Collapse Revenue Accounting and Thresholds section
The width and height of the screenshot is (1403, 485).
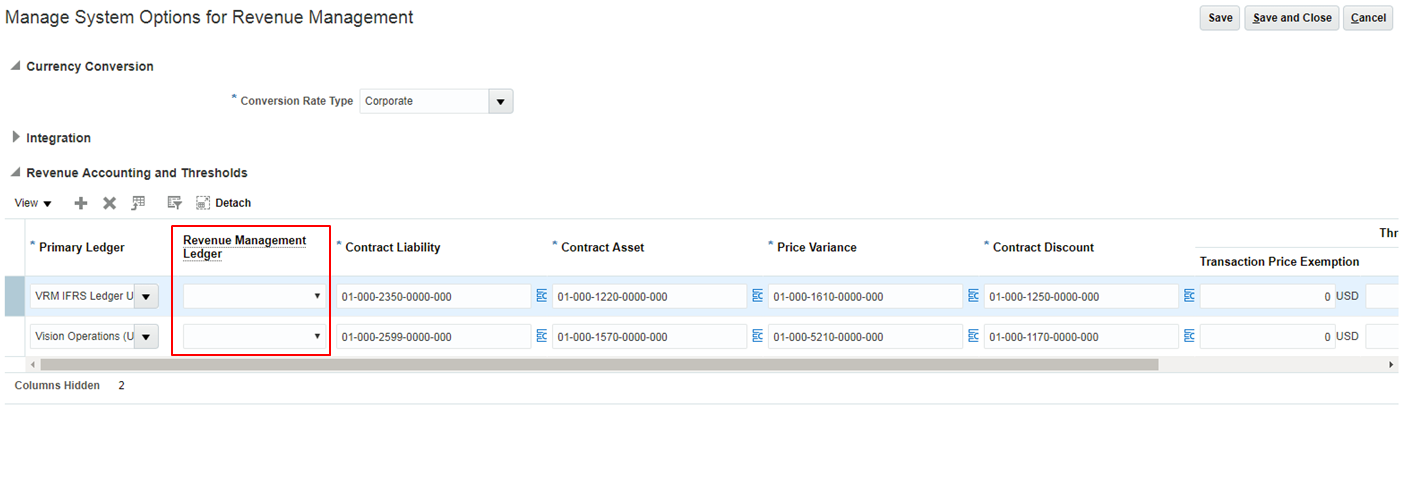tap(15, 173)
